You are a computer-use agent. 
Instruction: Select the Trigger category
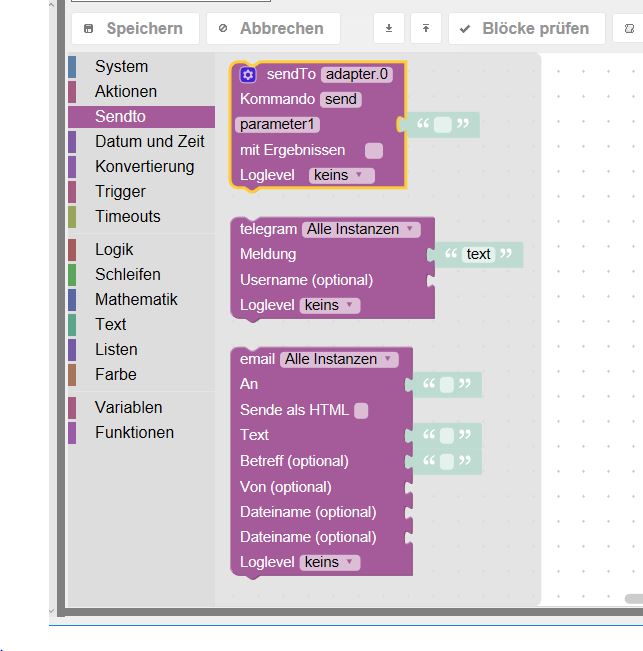120,191
